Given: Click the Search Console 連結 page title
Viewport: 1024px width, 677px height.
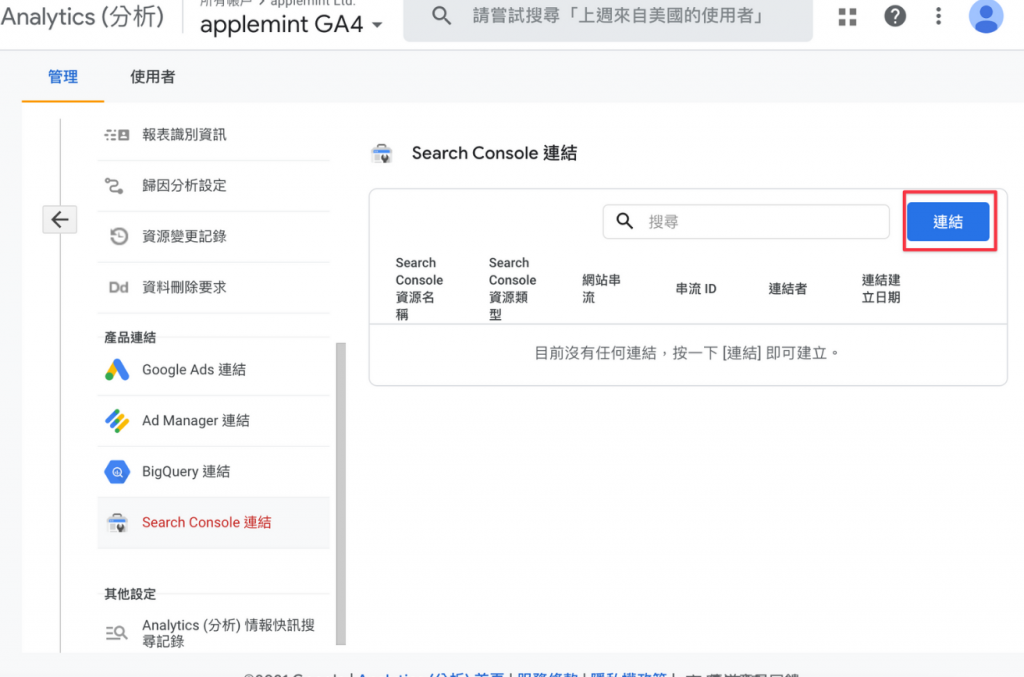Looking at the screenshot, I should [494, 153].
